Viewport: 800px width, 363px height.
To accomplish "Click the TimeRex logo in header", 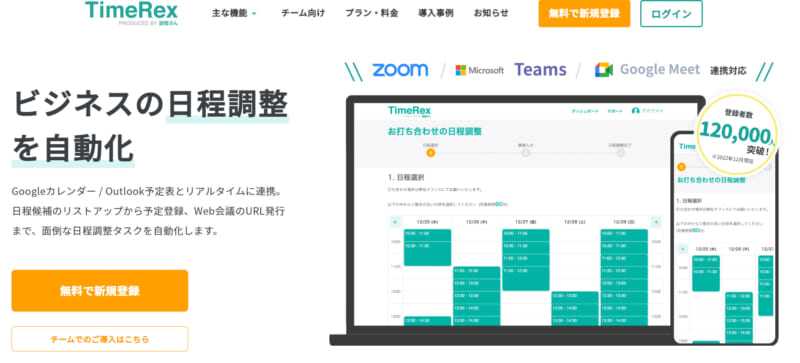I will click(132, 13).
